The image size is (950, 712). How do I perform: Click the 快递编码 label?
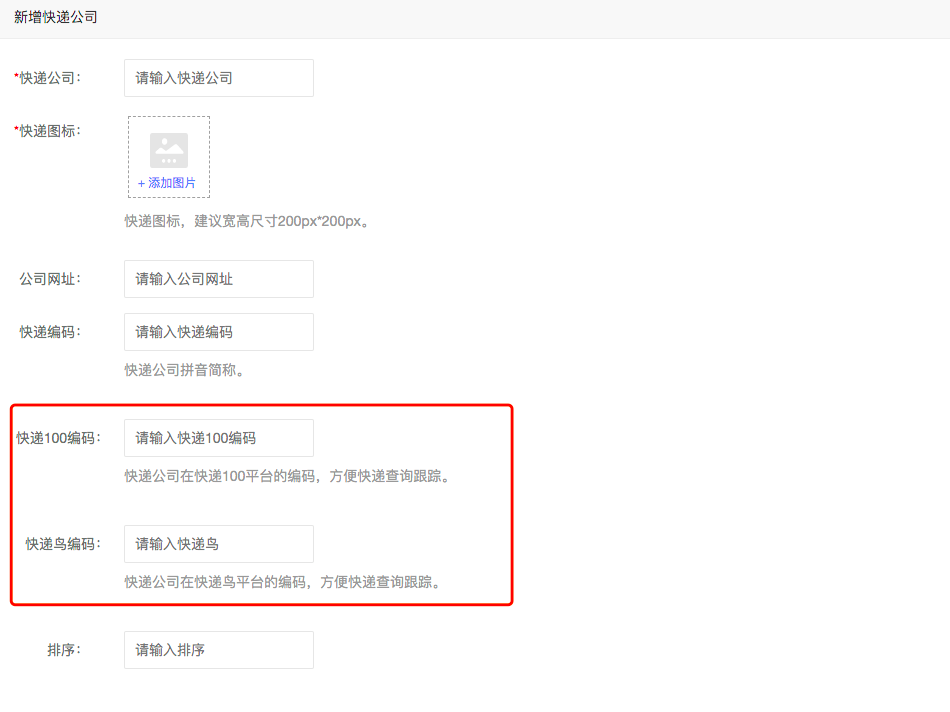[x=50, y=332]
